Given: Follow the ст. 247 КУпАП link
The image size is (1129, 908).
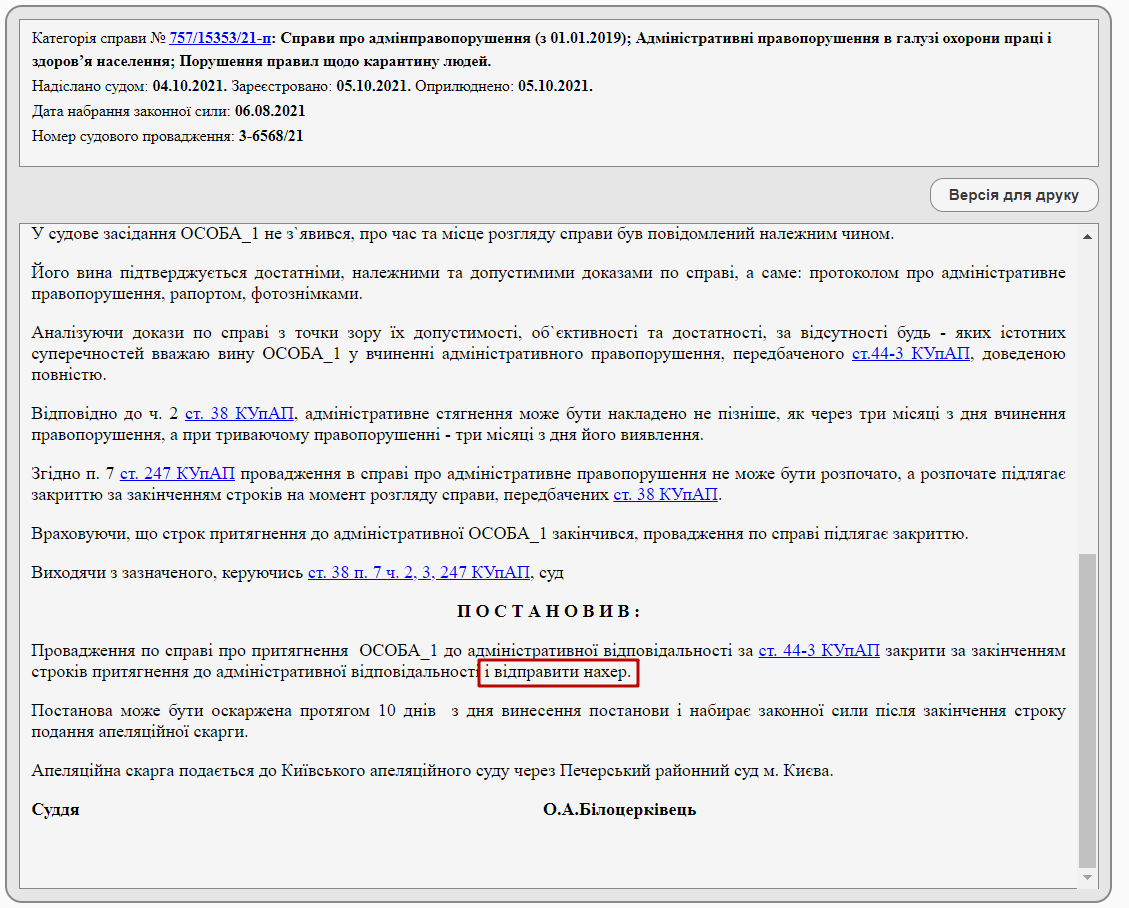Looking at the screenshot, I should pos(176,473).
